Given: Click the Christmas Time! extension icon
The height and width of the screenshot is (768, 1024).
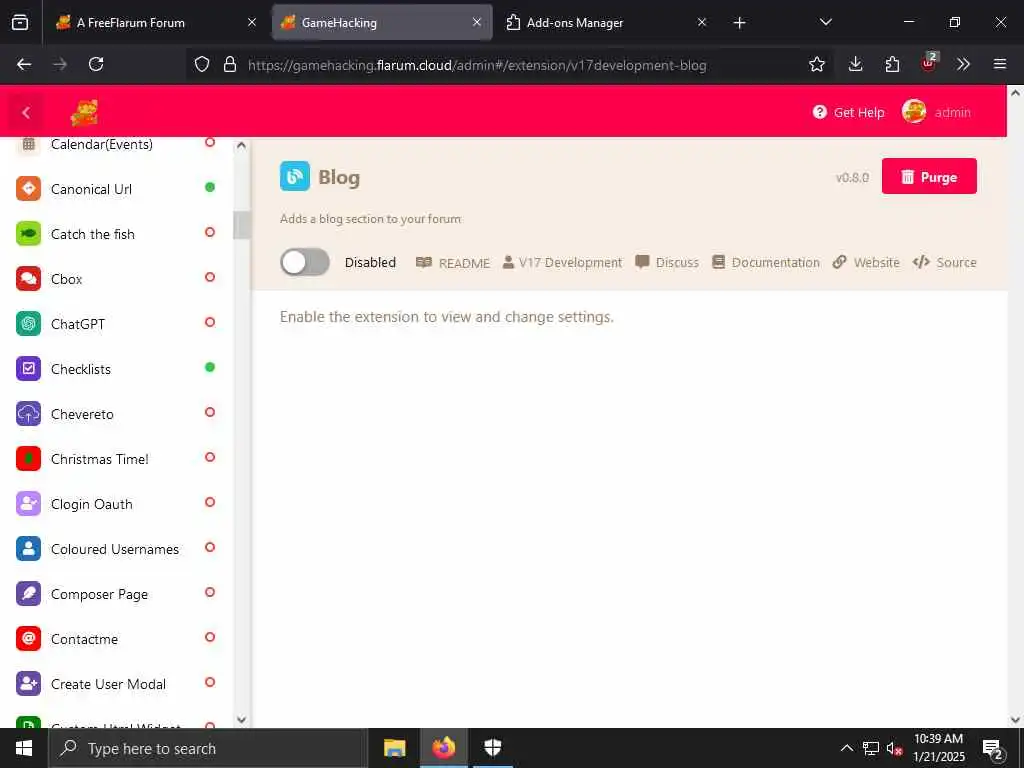Looking at the screenshot, I should [28, 459].
